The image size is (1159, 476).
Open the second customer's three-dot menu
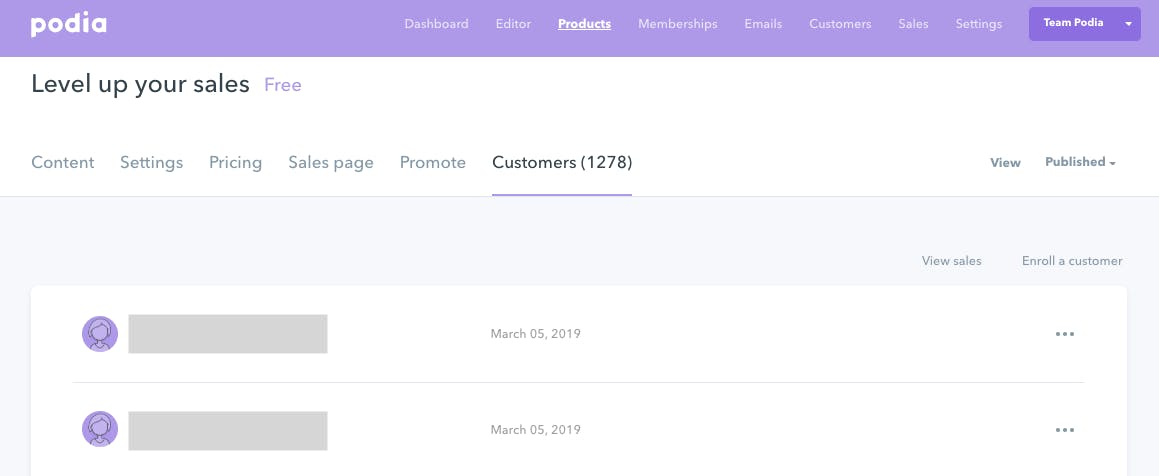tap(1064, 429)
